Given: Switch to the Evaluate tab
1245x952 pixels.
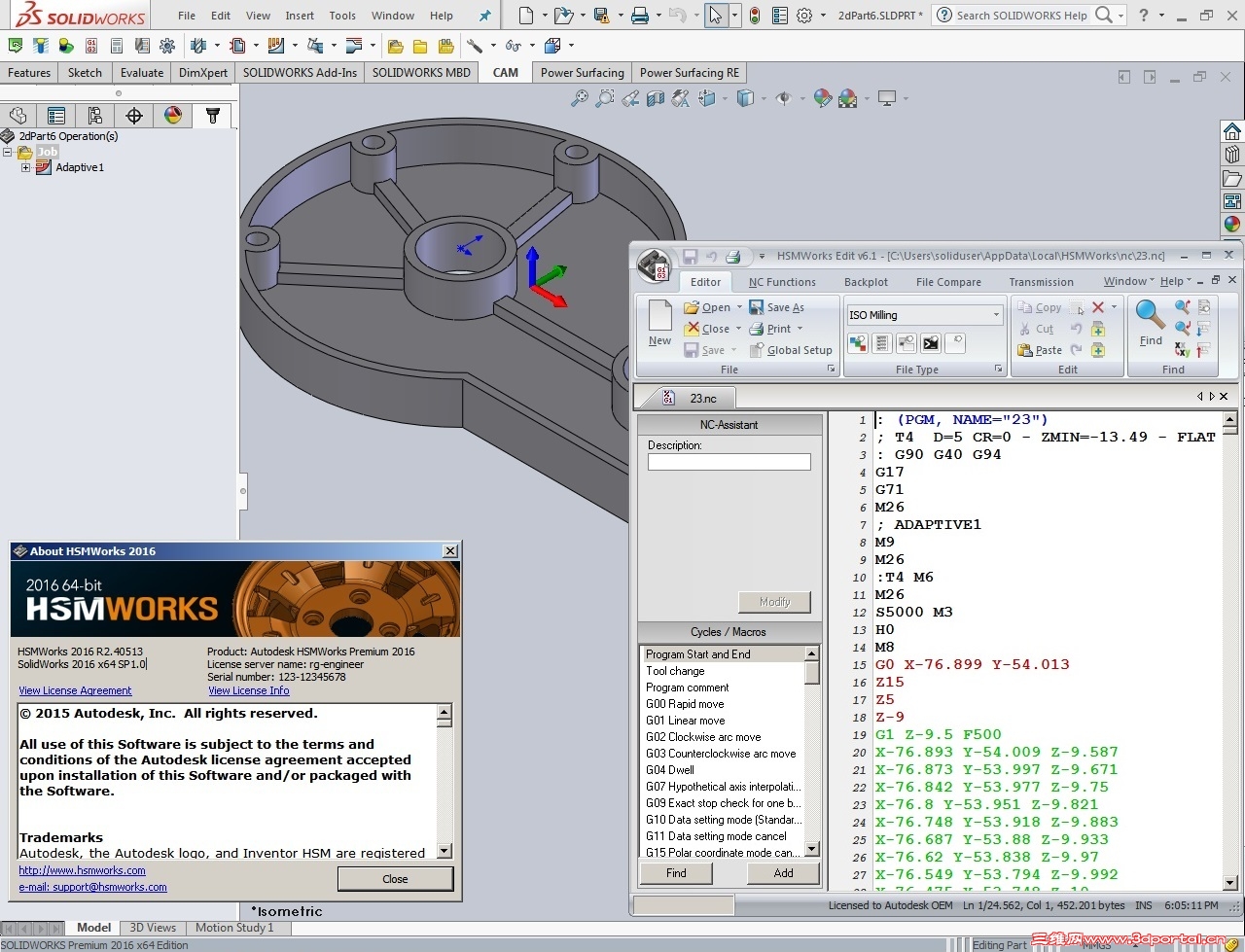Looking at the screenshot, I should [142, 73].
